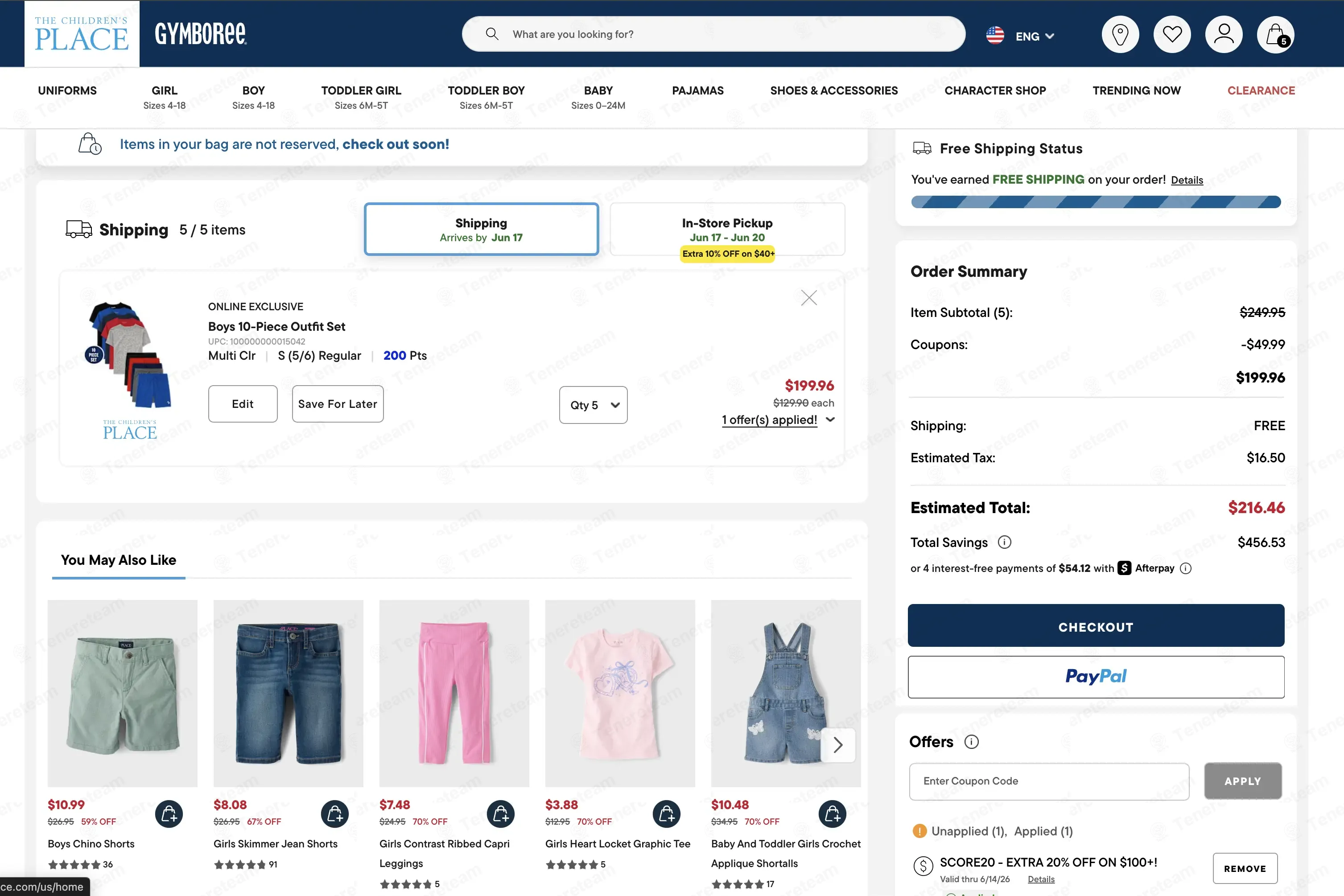Click the Free Shipping truck icon
The width and height of the screenshot is (1344, 896).
(922, 148)
